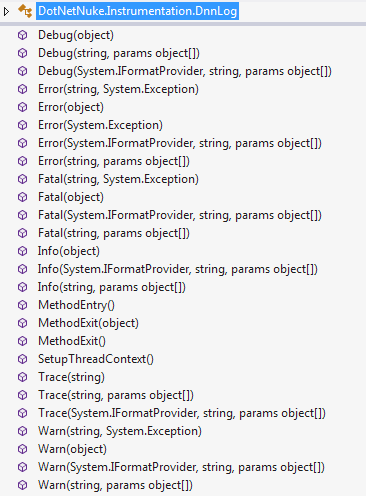Choose Fatal(System.IFormatProvider, string, params object[])
366x496 pixels.
(x=180, y=215)
